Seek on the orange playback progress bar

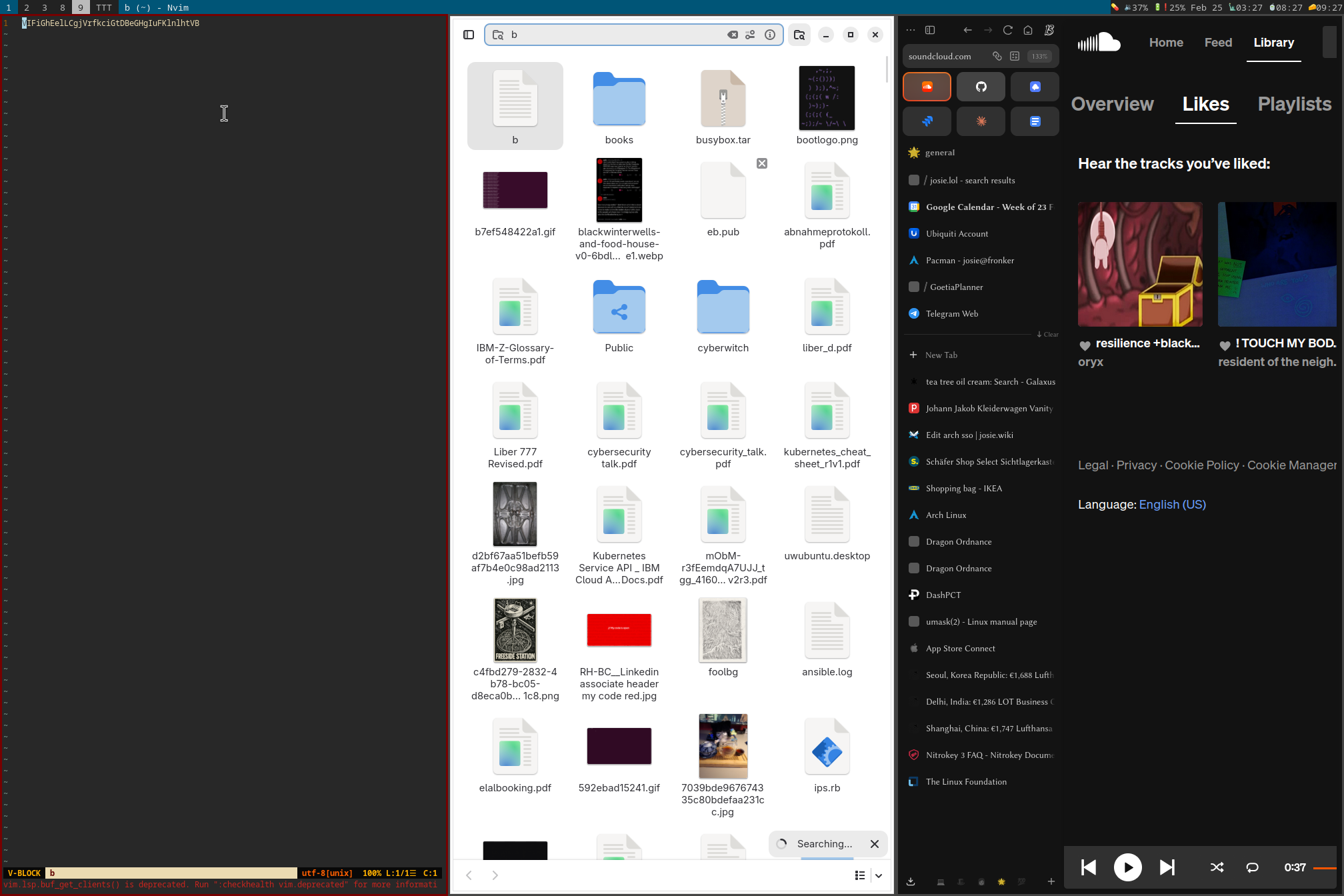click(x=1324, y=867)
